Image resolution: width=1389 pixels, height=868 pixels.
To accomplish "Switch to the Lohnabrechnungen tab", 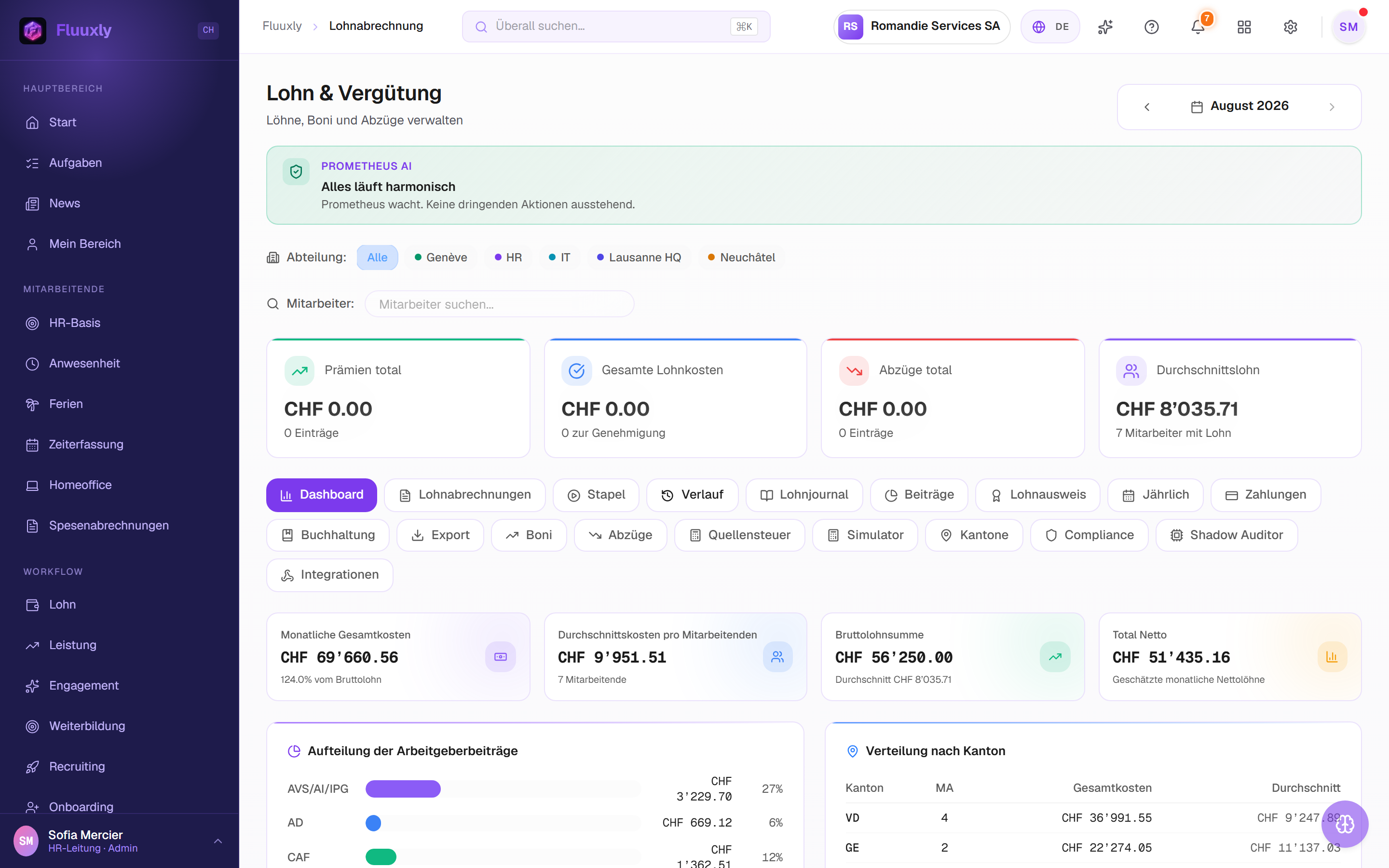I will click(464, 495).
